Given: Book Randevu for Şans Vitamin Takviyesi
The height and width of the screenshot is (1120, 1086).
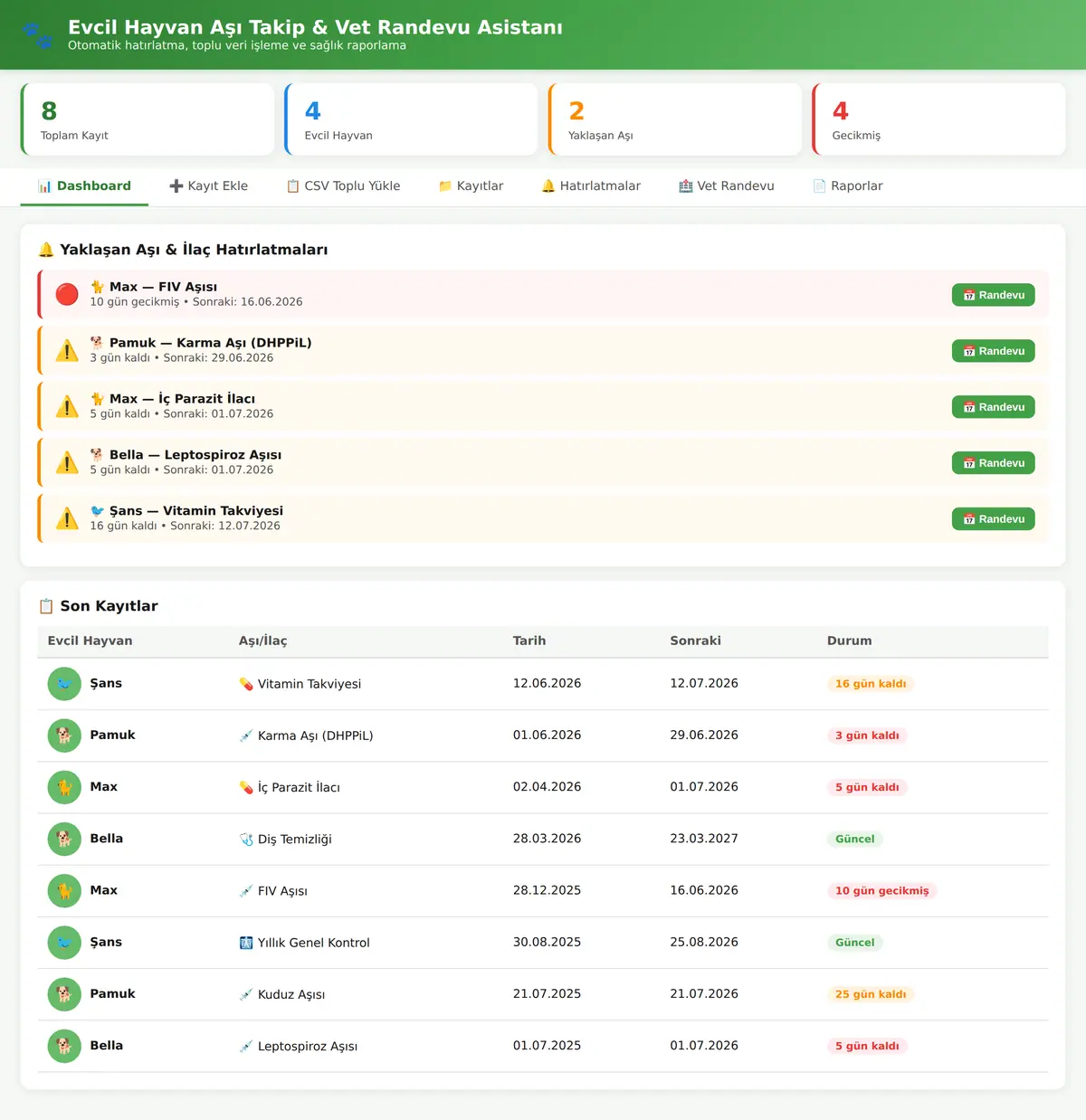Looking at the screenshot, I should 993,519.
